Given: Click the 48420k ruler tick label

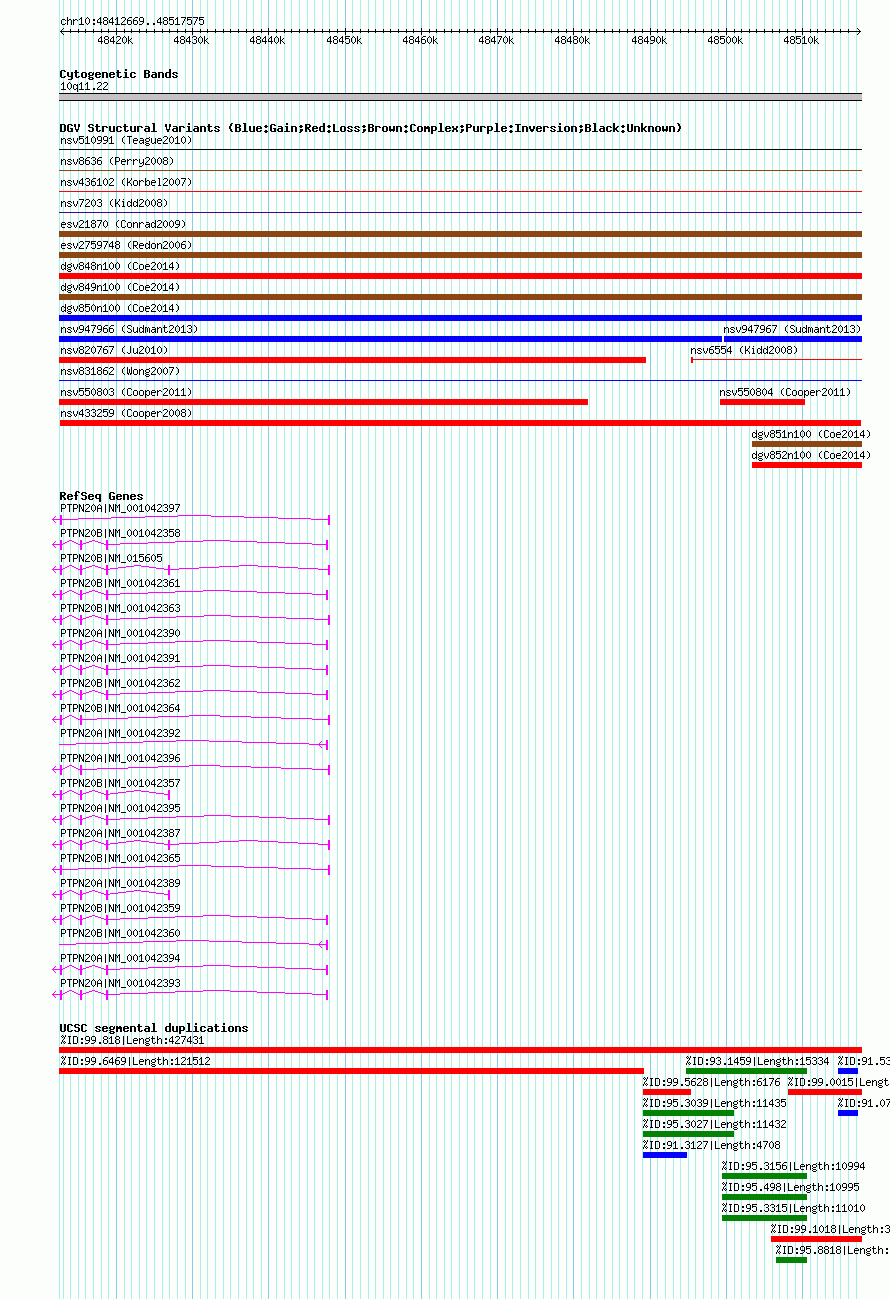Looking at the screenshot, I should click(x=115, y=41).
